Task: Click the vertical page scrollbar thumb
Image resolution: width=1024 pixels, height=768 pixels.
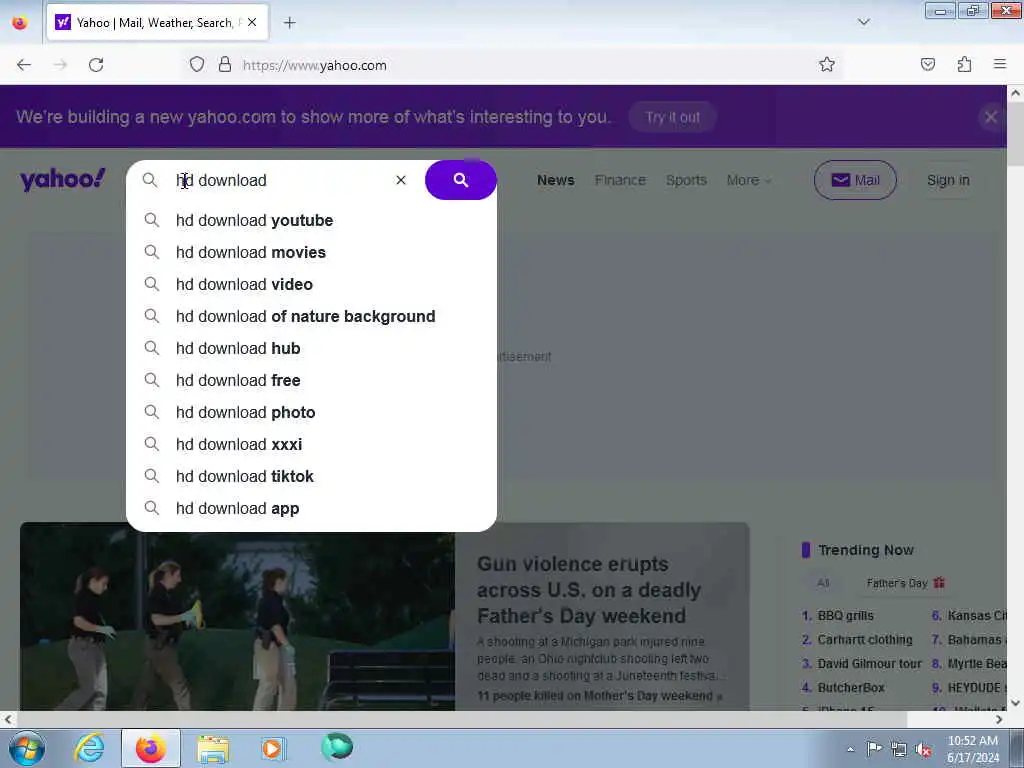Action: (1016, 134)
